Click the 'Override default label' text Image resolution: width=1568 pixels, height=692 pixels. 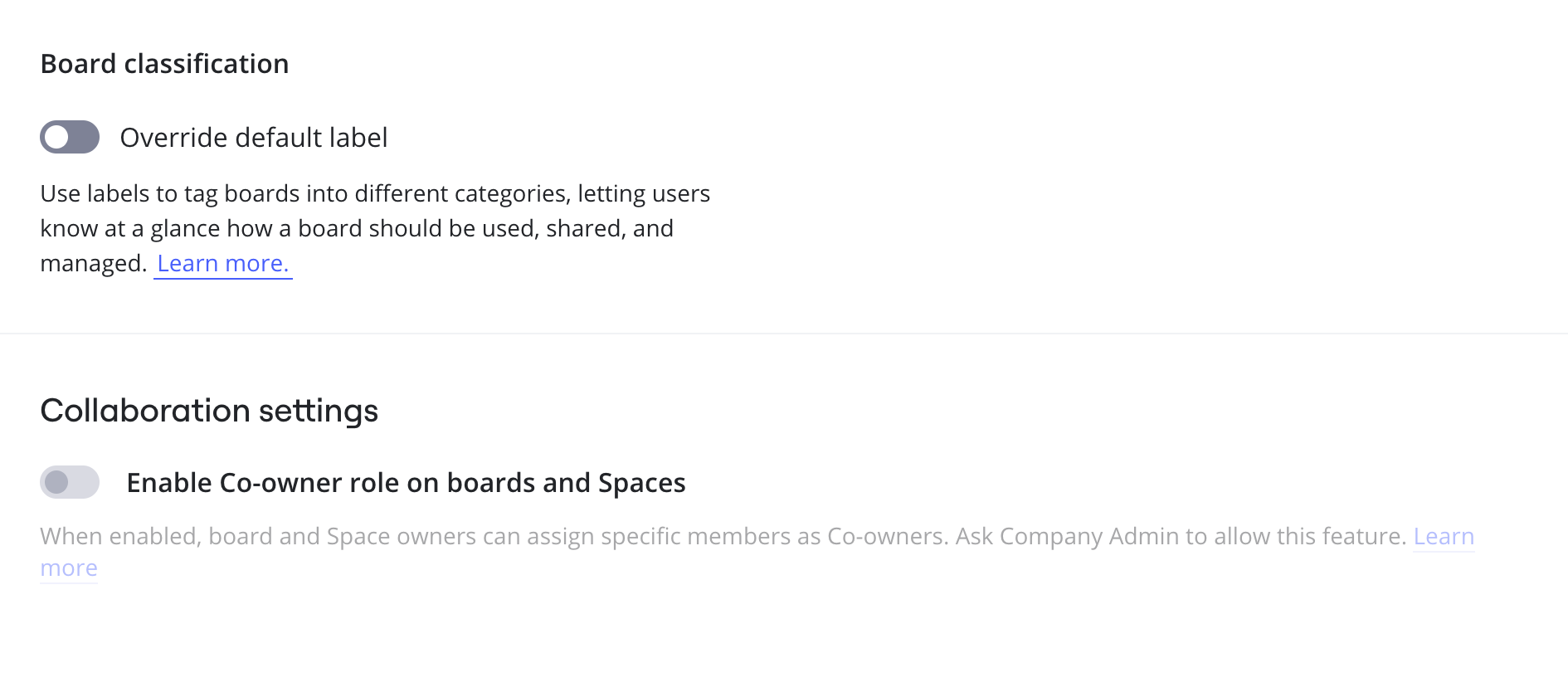coord(253,138)
